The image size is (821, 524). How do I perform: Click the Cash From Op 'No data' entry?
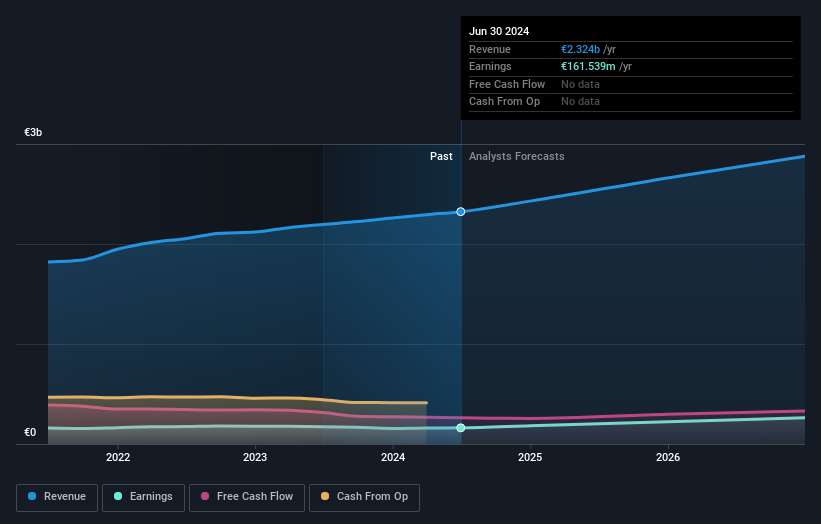pyautogui.click(x=581, y=102)
